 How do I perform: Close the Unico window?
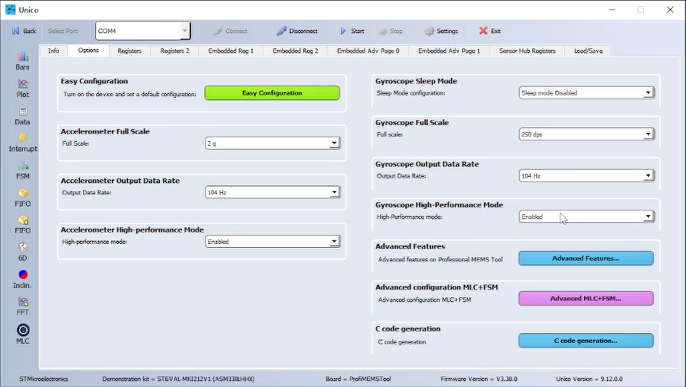[x=670, y=10]
